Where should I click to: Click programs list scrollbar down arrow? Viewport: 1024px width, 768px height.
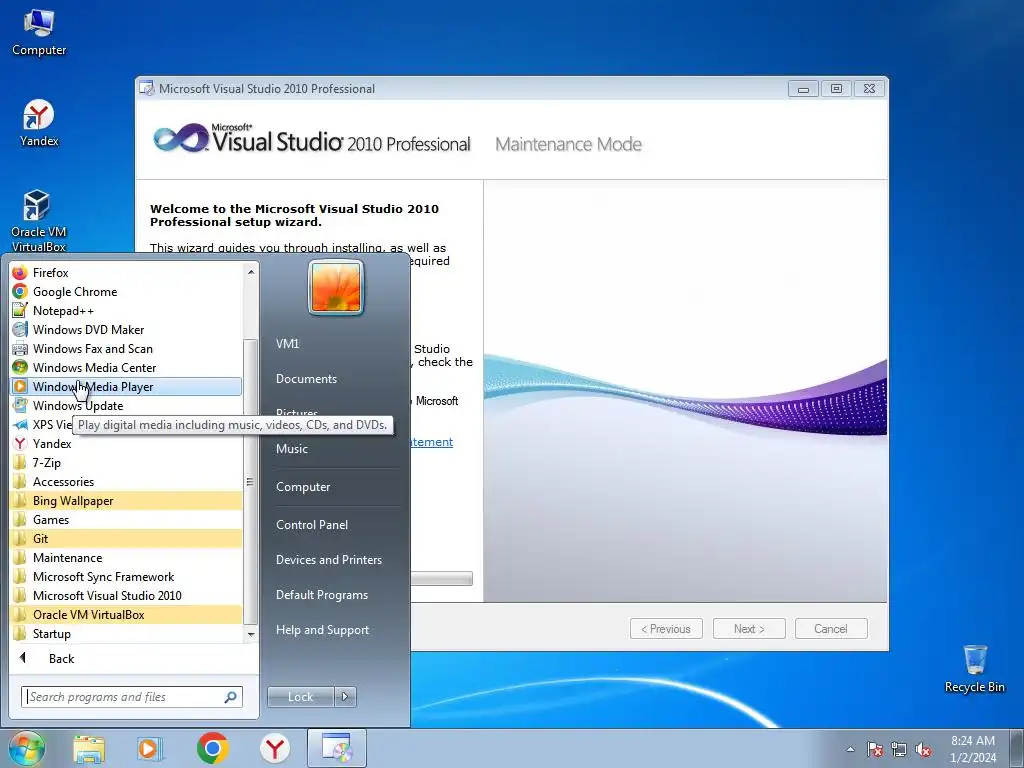tap(251, 634)
